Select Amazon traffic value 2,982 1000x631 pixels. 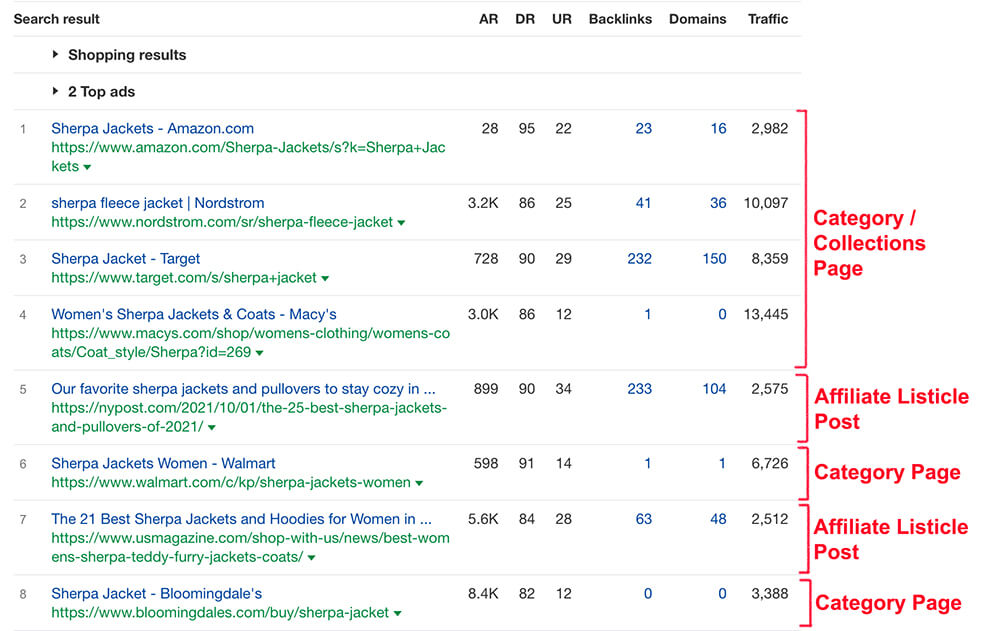click(770, 128)
